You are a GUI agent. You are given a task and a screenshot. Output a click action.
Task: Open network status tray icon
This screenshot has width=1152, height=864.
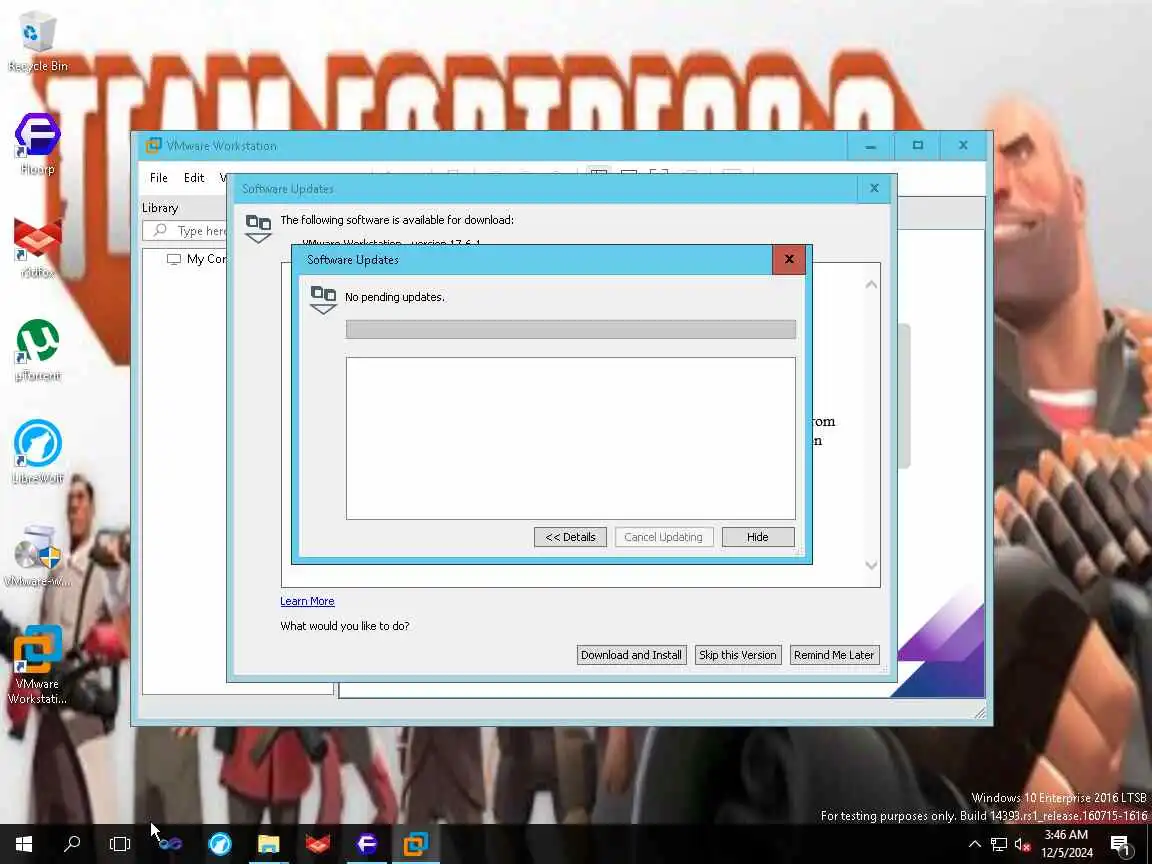click(x=998, y=844)
